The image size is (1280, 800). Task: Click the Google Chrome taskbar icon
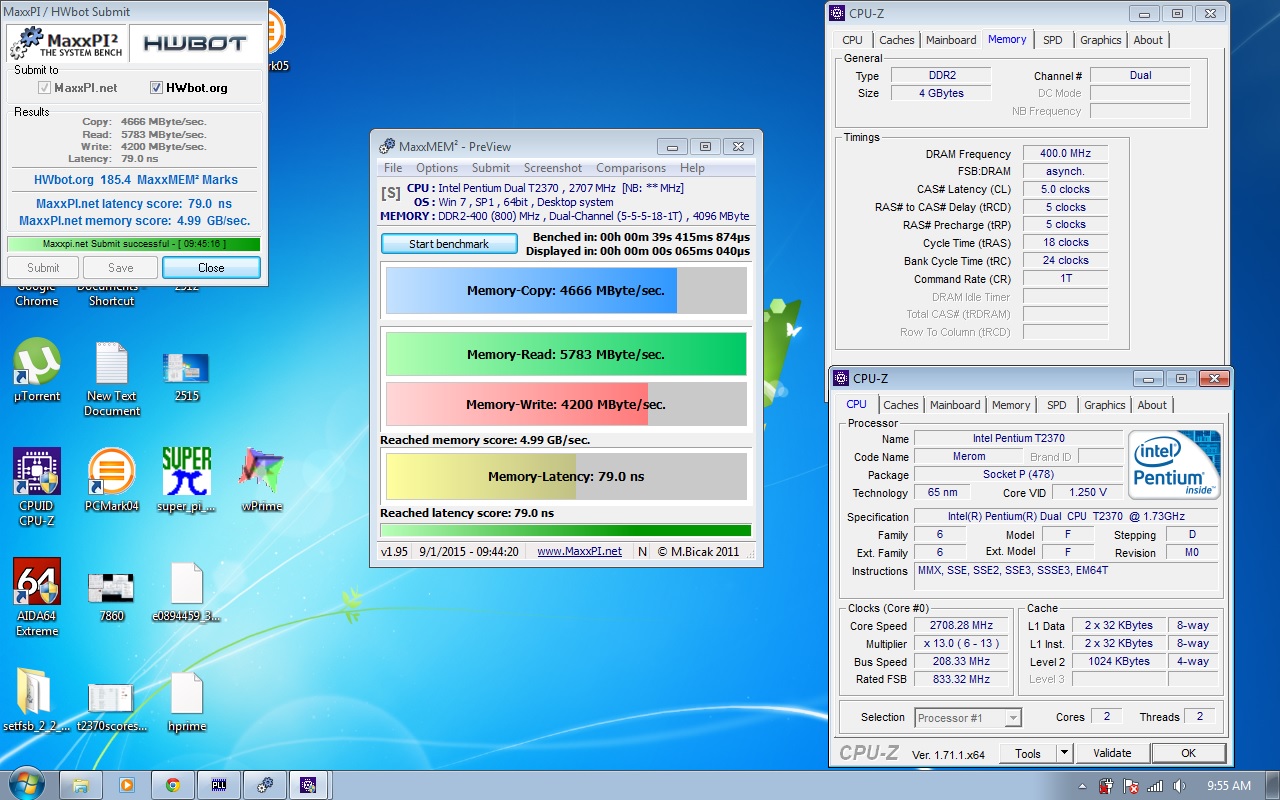point(173,785)
